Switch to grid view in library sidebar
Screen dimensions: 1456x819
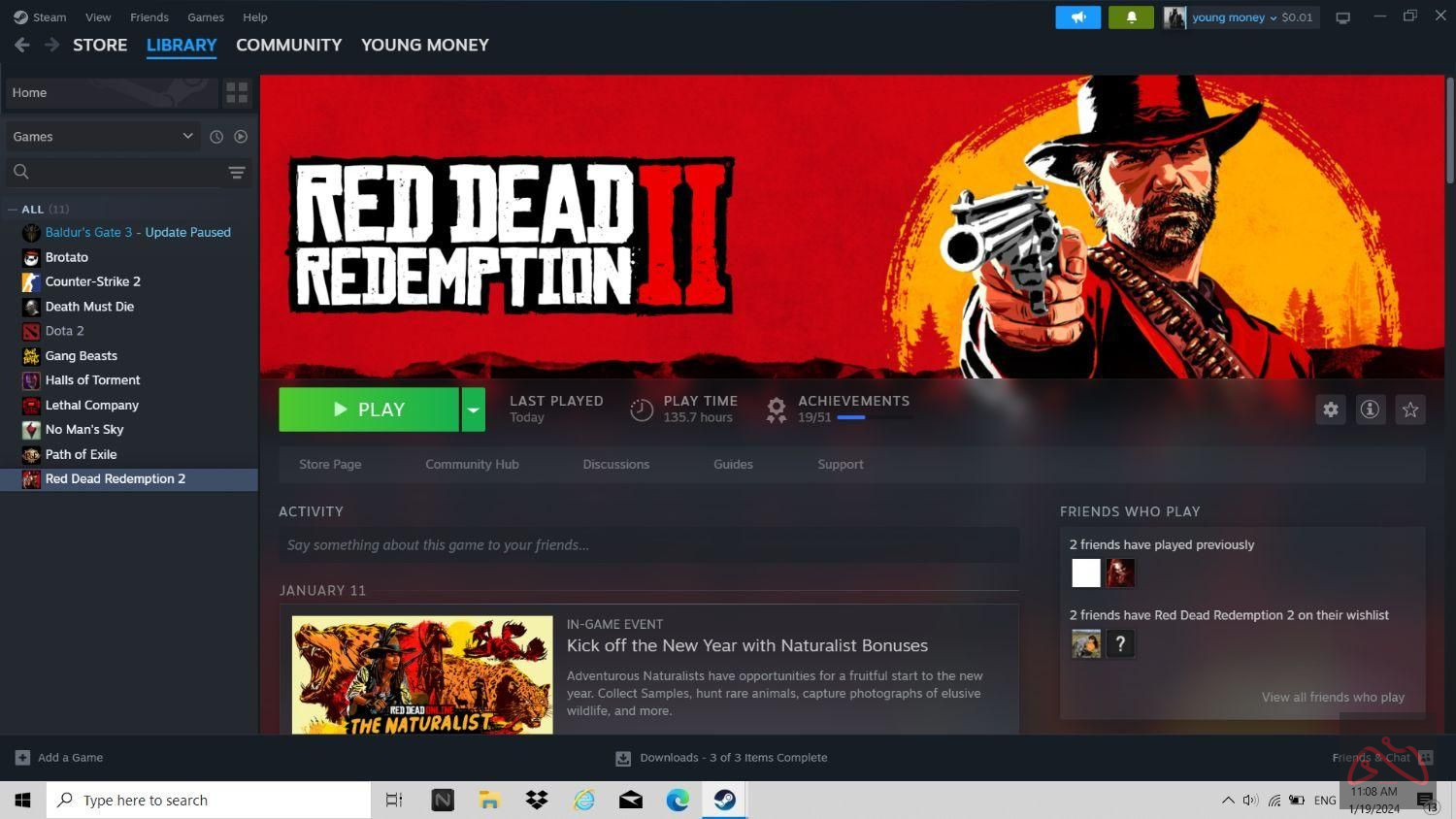pyautogui.click(x=236, y=92)
